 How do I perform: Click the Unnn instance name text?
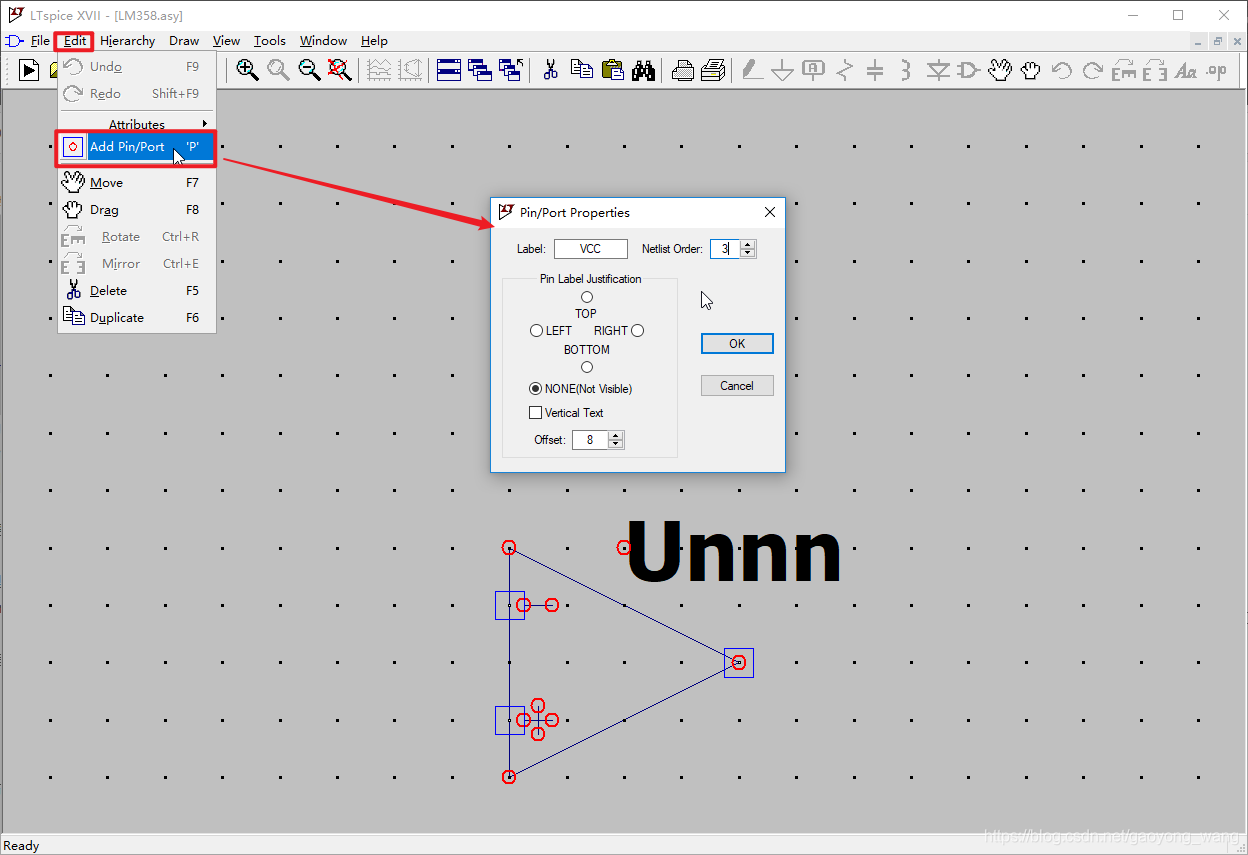pos(734,551)
